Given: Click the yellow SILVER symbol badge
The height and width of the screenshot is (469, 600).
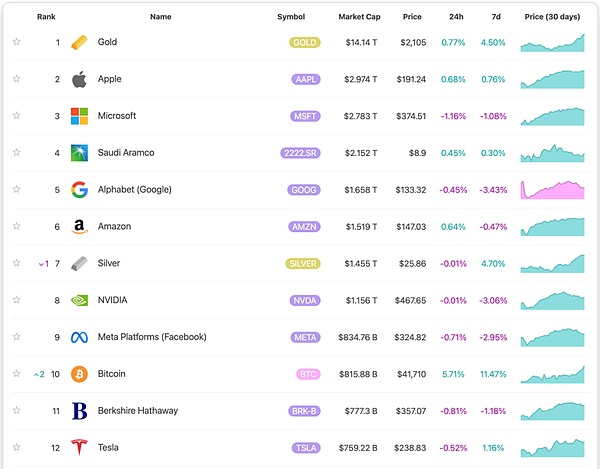Looking at the screenshot, I should (x=304, y=263).
